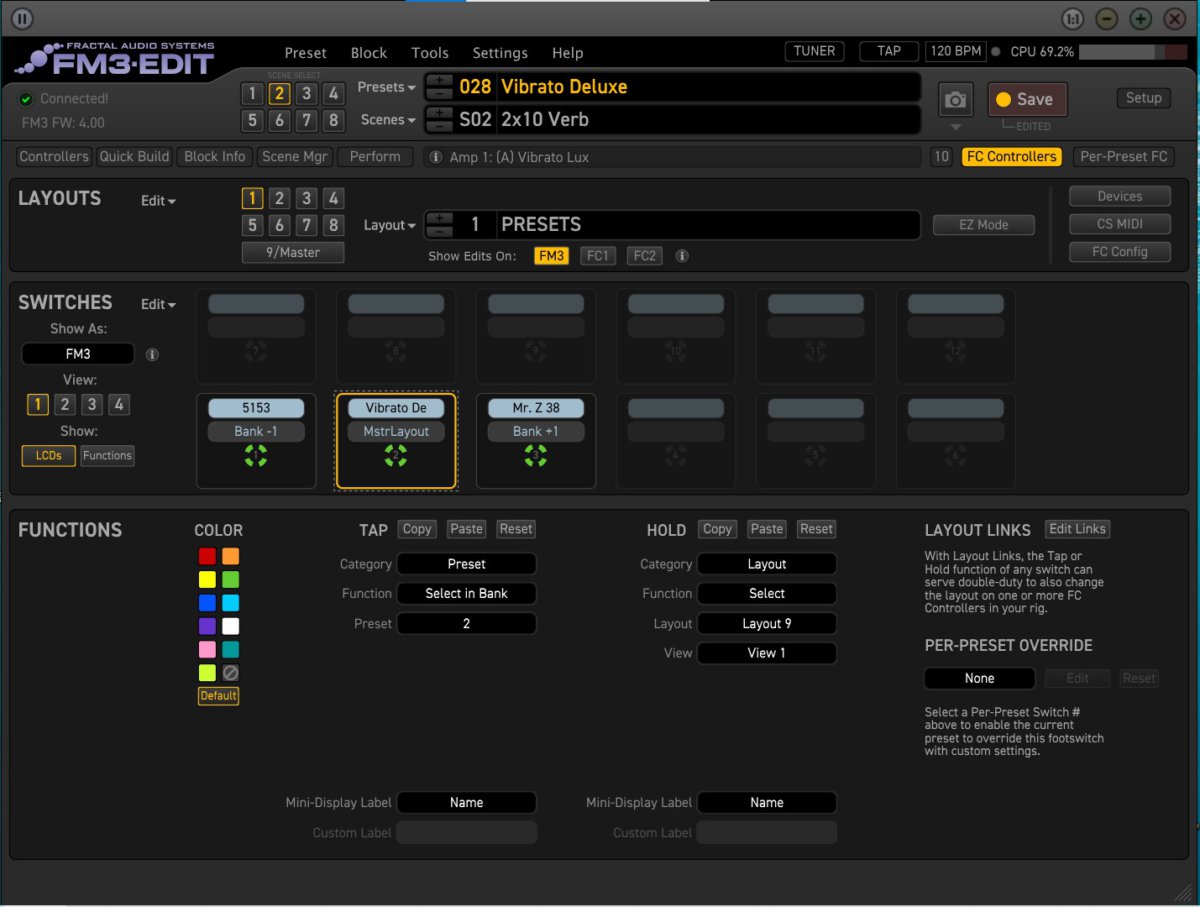1200x907 pixels.
Task: Switch to scene 4 in Scene Select
Action: pos(334,94)
